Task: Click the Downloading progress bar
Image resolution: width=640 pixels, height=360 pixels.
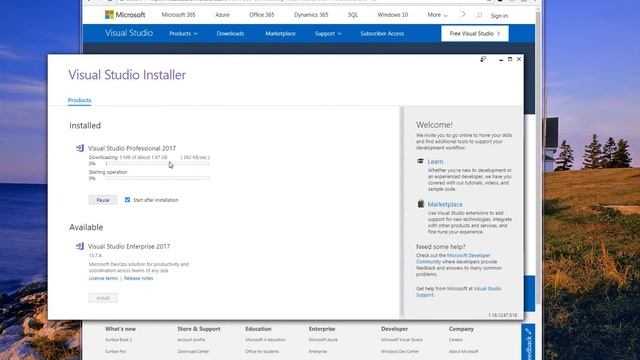Action: [x=157, y=164]
